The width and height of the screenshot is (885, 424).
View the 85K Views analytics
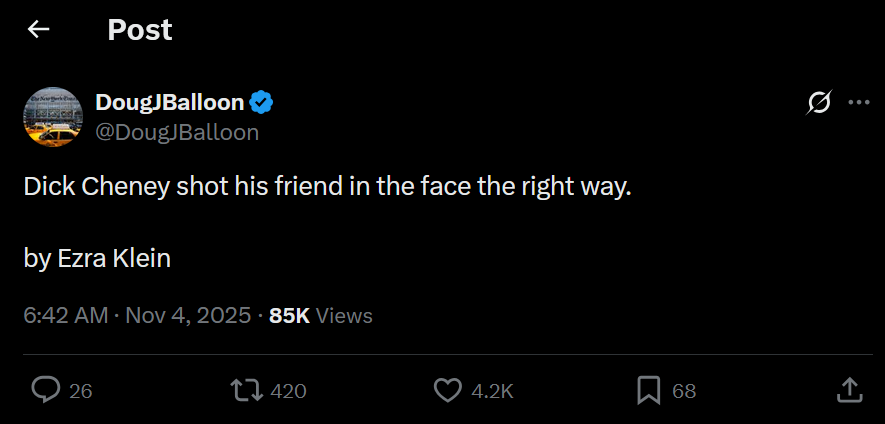point(320,316)
